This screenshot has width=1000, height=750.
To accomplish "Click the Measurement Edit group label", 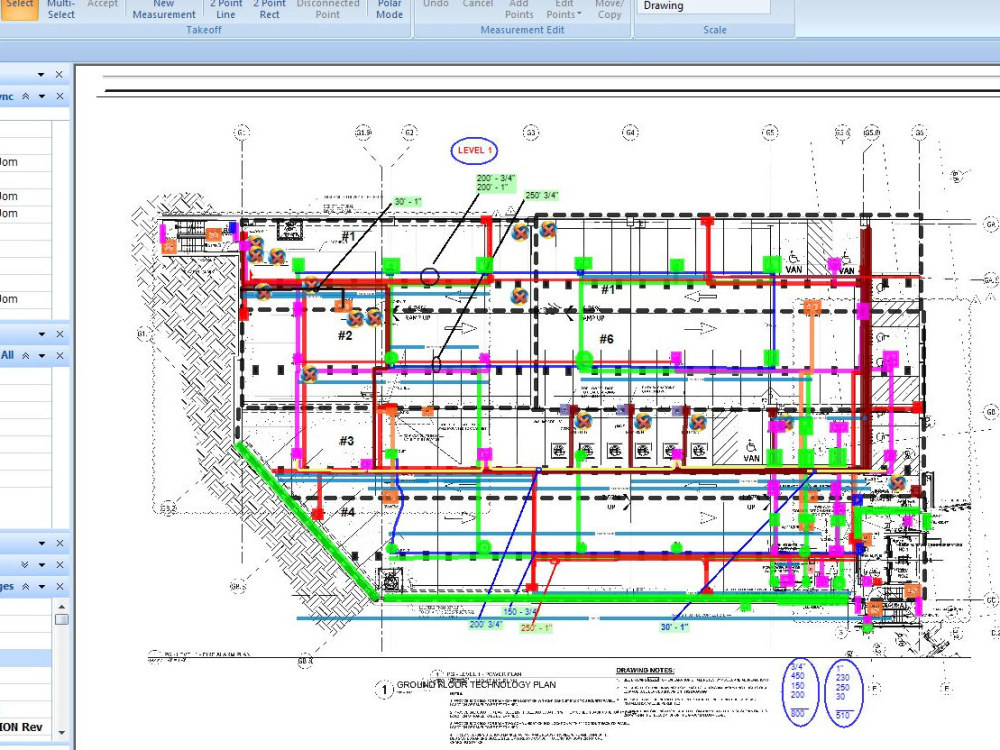I will (523, 30).
